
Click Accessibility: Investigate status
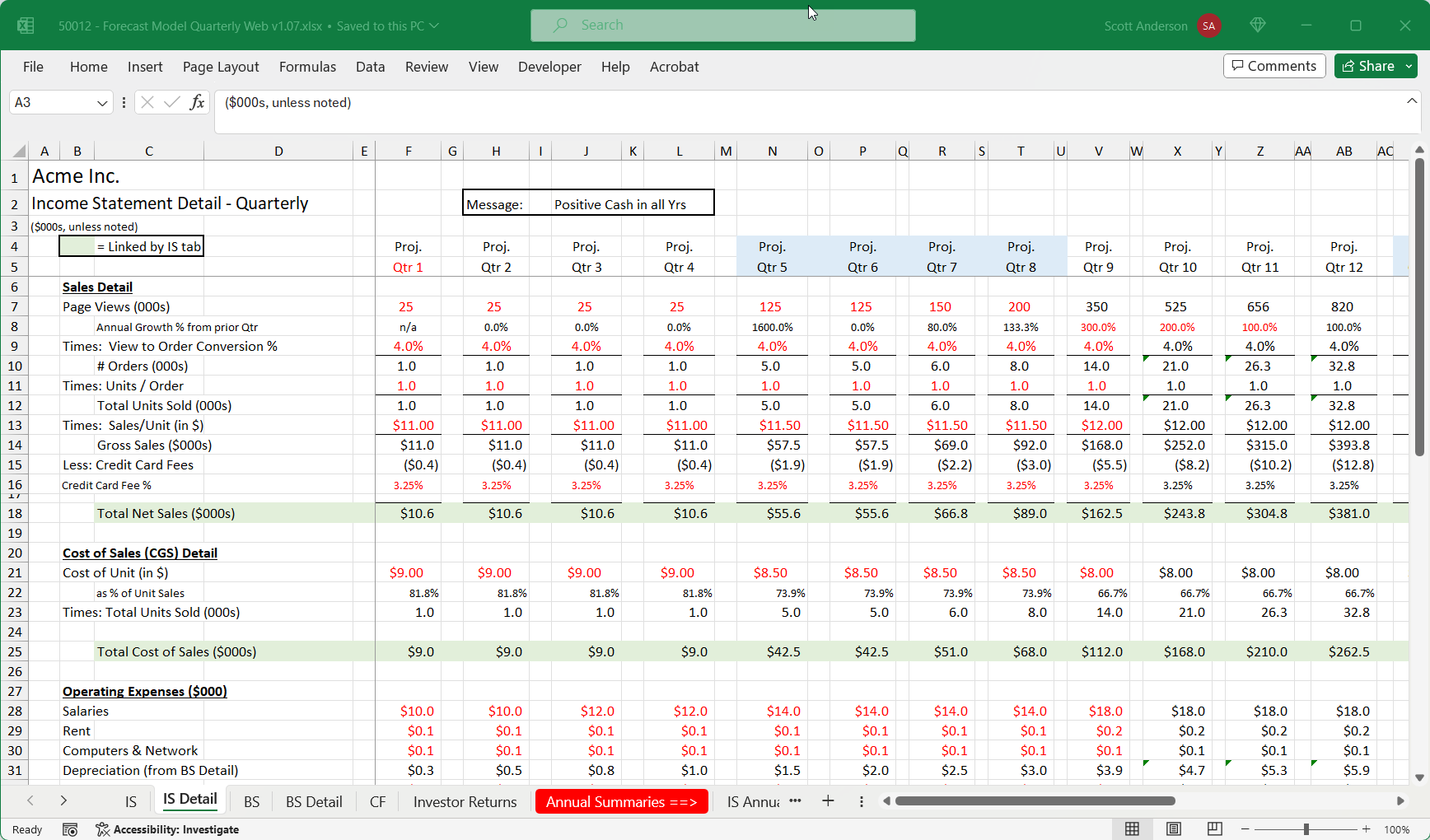coord(167,829)
